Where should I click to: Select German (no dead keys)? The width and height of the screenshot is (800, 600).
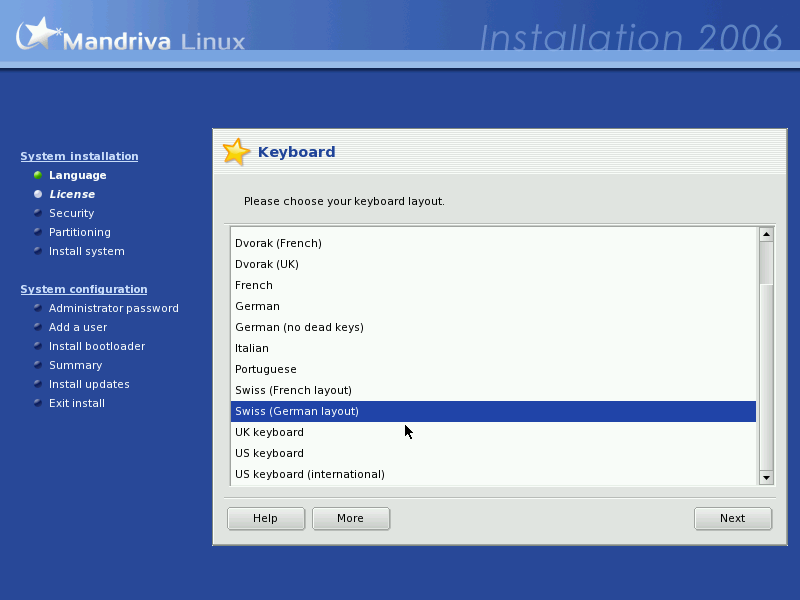tap(493, 327)
